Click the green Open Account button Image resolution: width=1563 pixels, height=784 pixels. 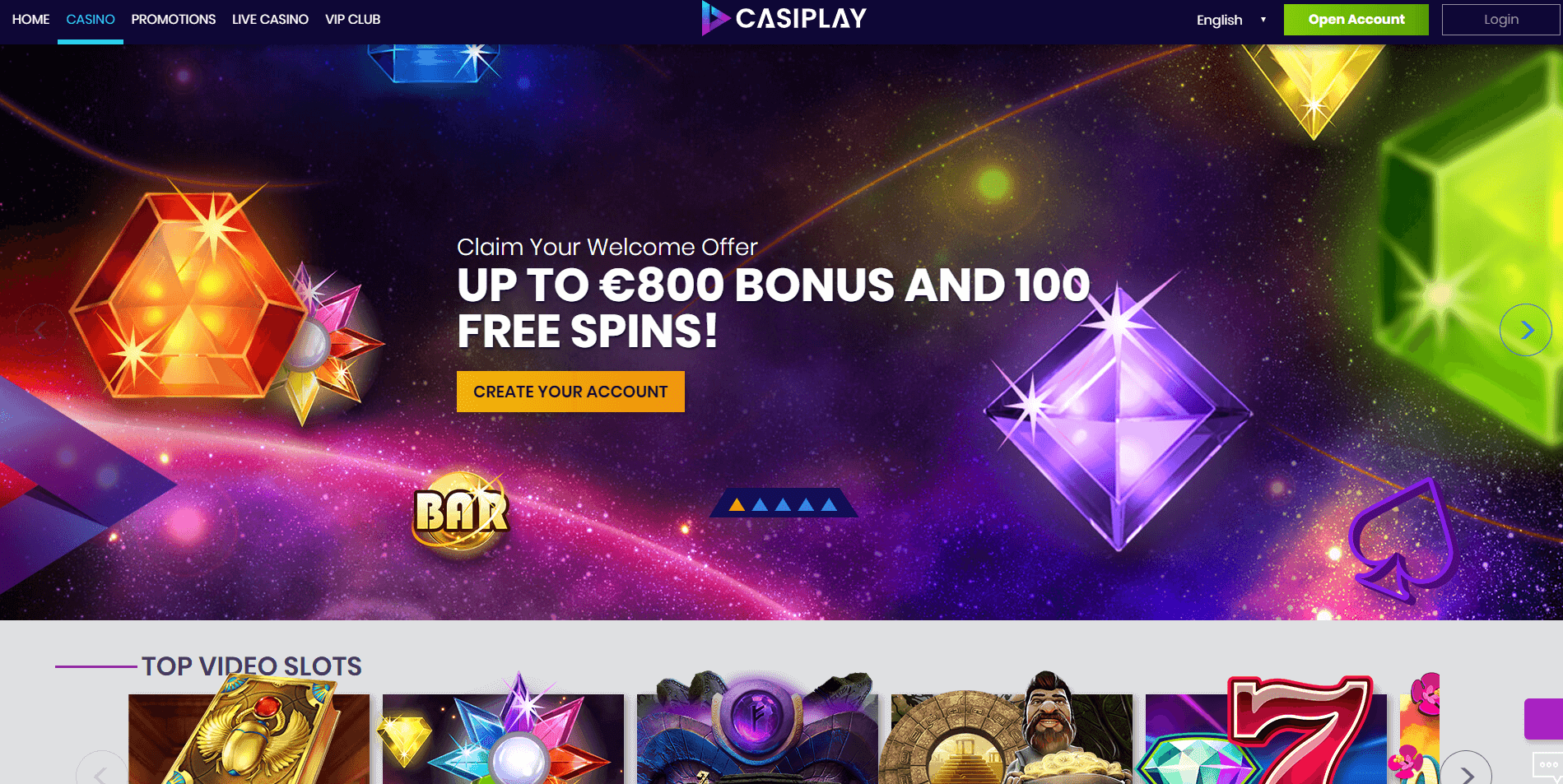tap(1356, 20)
